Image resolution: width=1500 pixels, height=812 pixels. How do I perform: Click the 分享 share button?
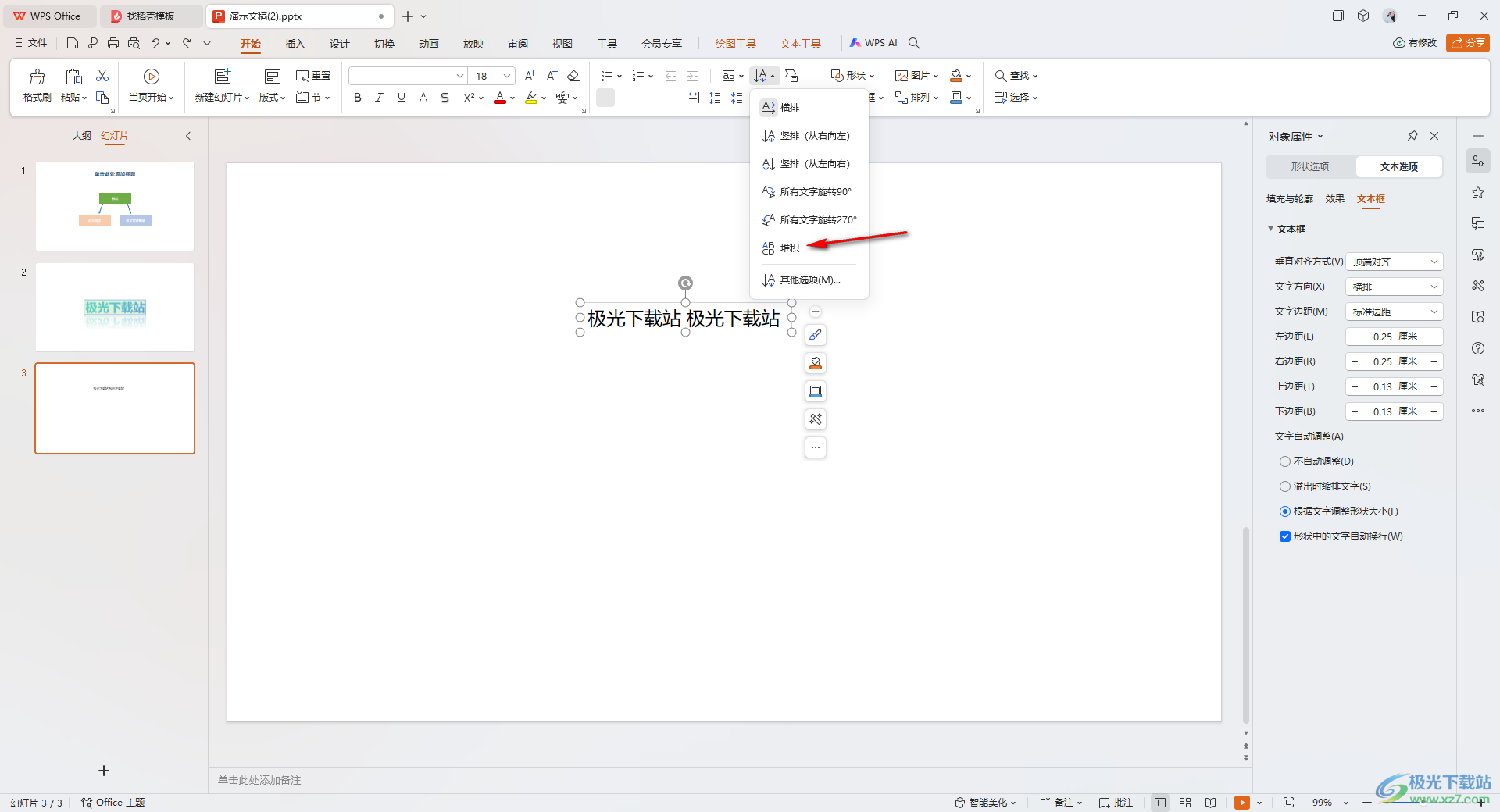[1468, 43]
